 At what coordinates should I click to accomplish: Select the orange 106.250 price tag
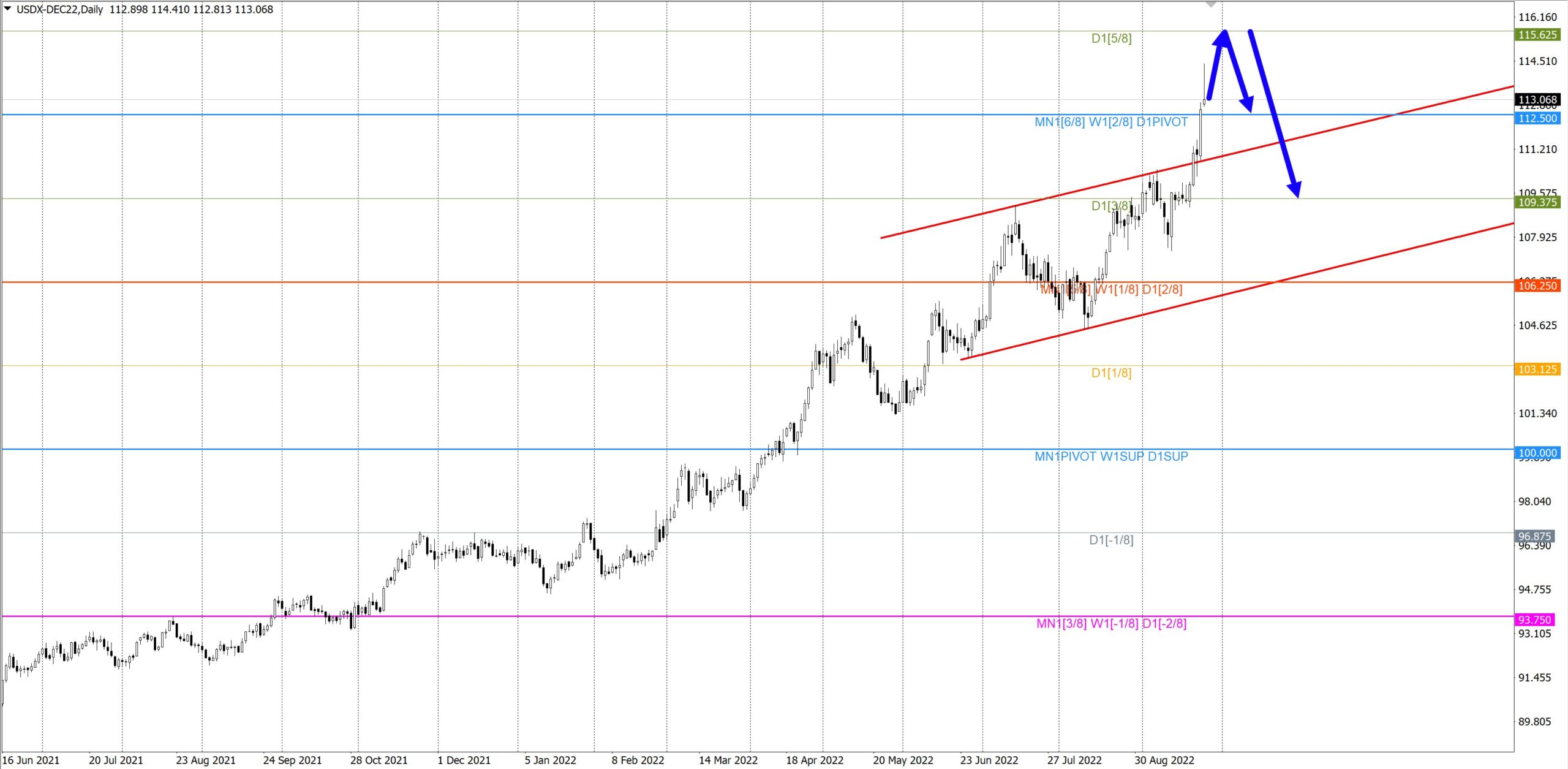coord(1537,286)
